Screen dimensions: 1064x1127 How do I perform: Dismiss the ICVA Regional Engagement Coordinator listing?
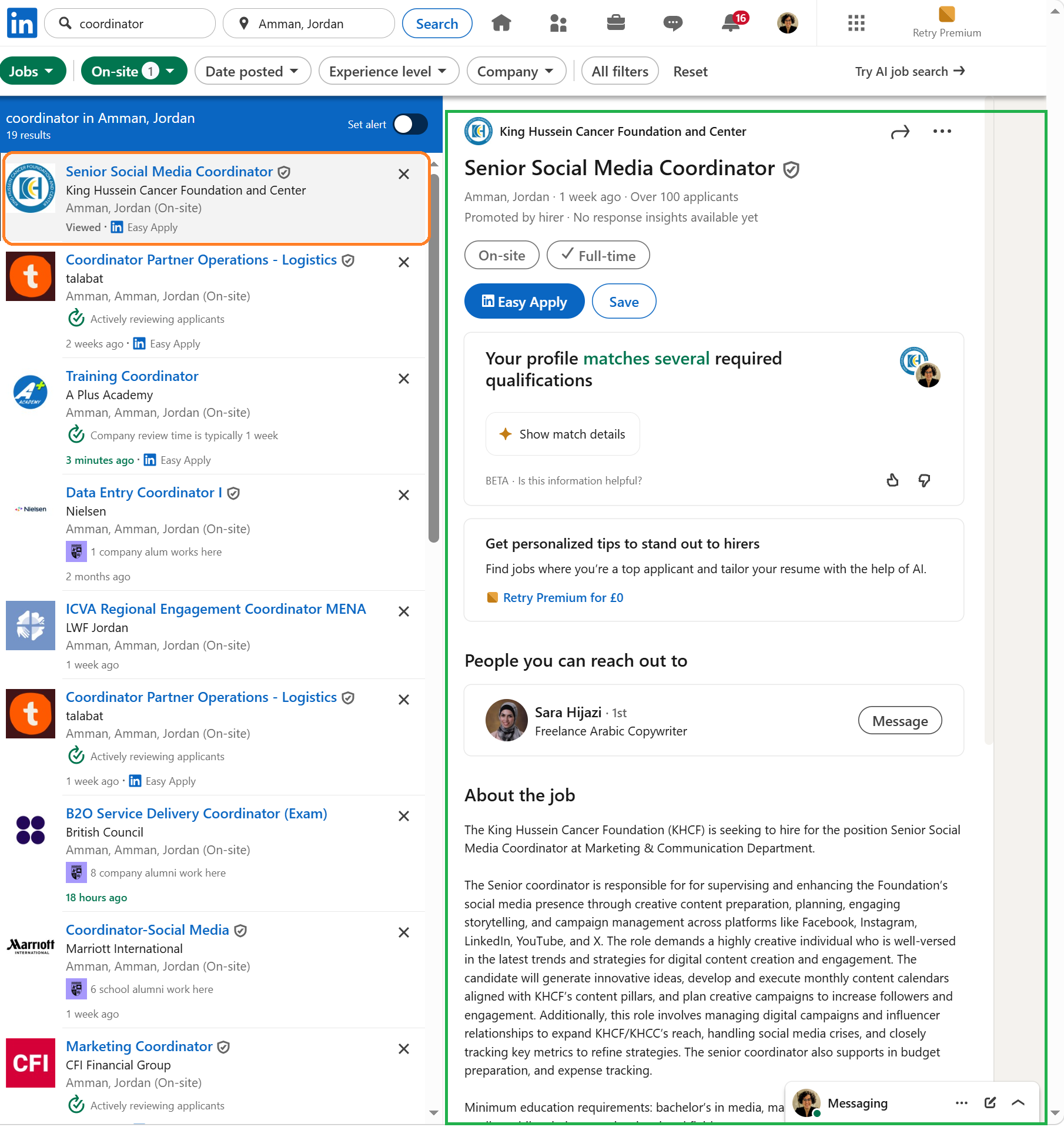(x=404, y=611)
